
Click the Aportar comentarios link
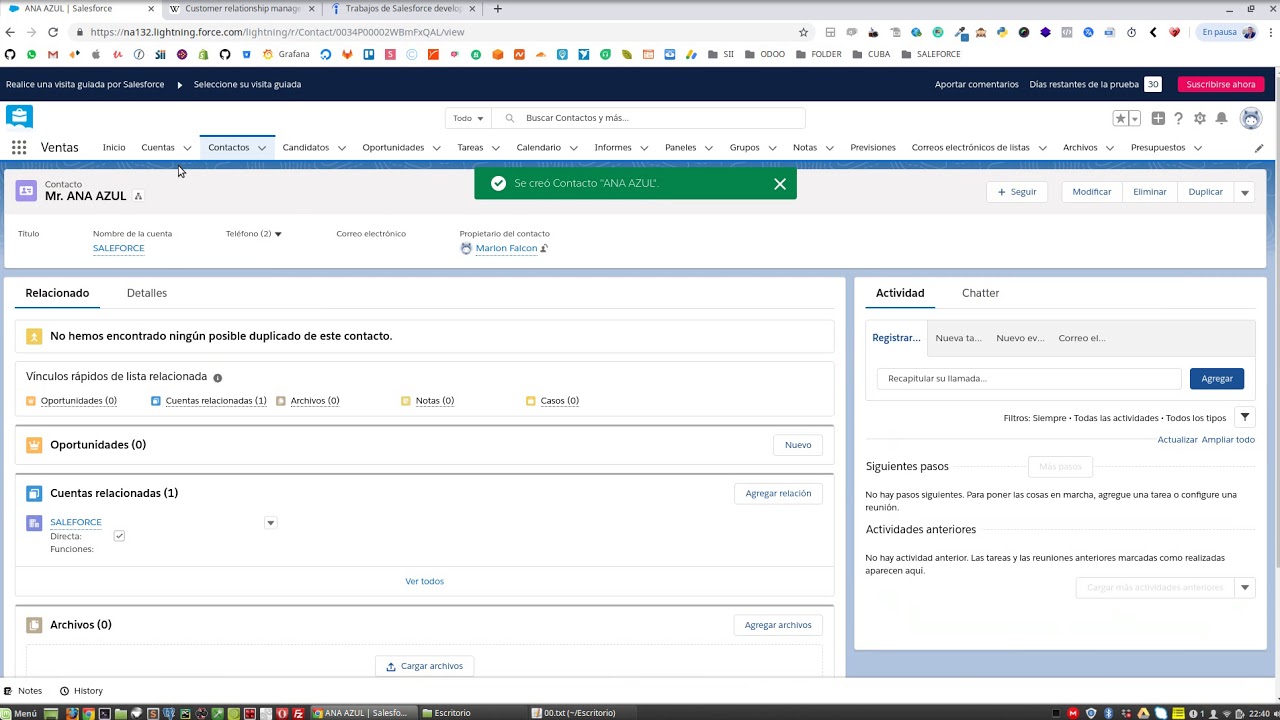coord(977,84)
